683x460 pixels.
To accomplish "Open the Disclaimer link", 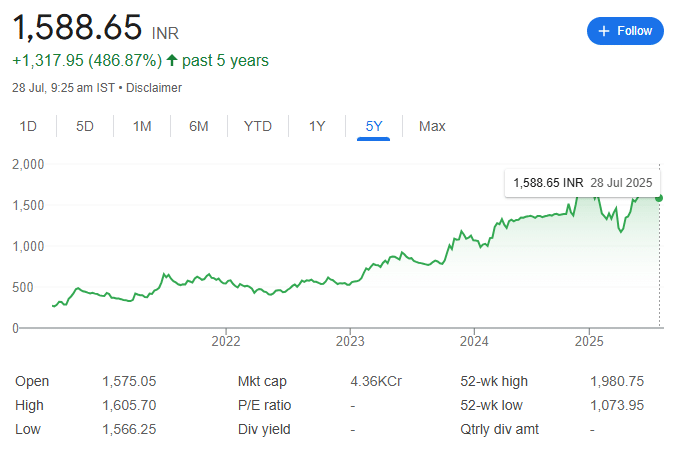I will point(154,88).
